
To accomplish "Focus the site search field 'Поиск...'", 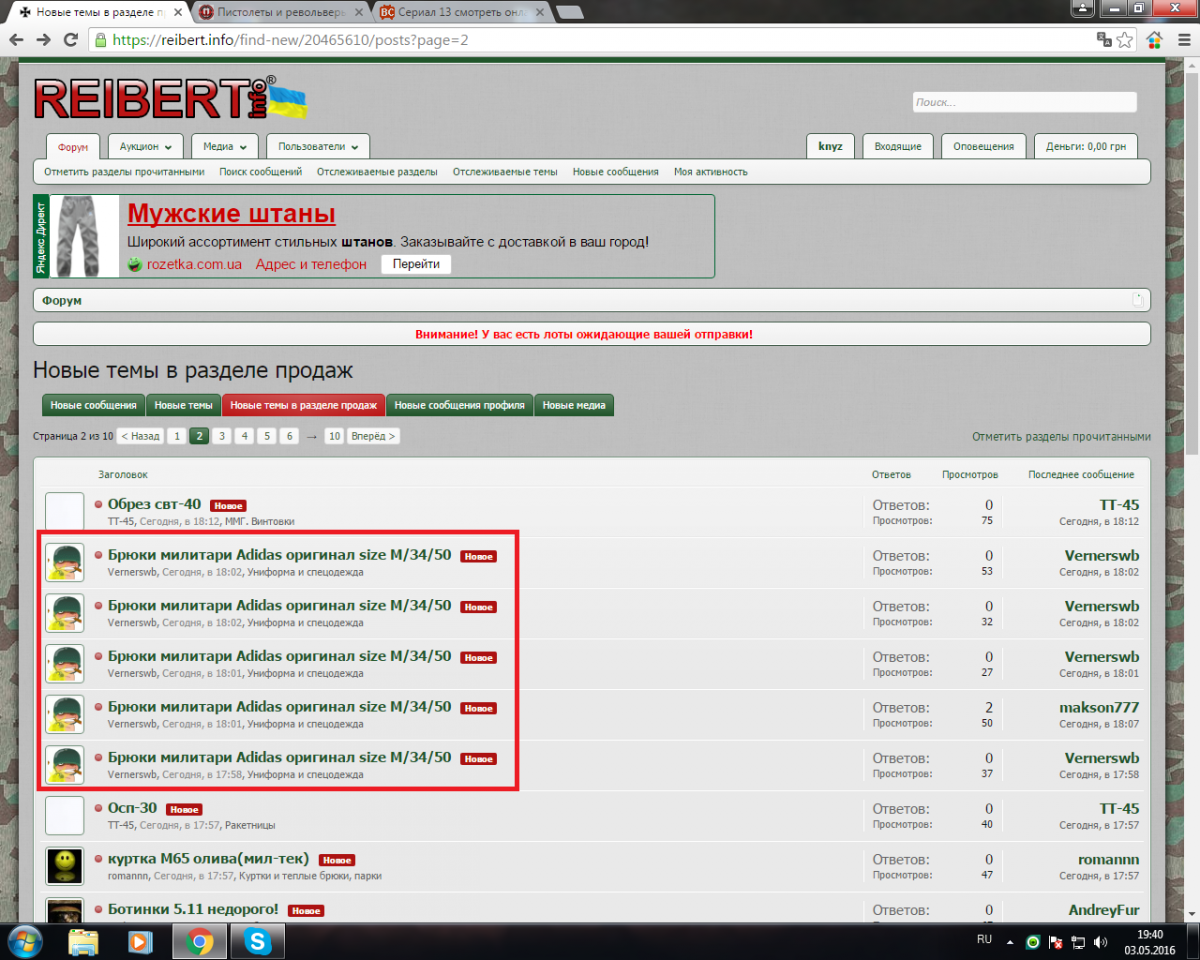I will (1024, 102).
